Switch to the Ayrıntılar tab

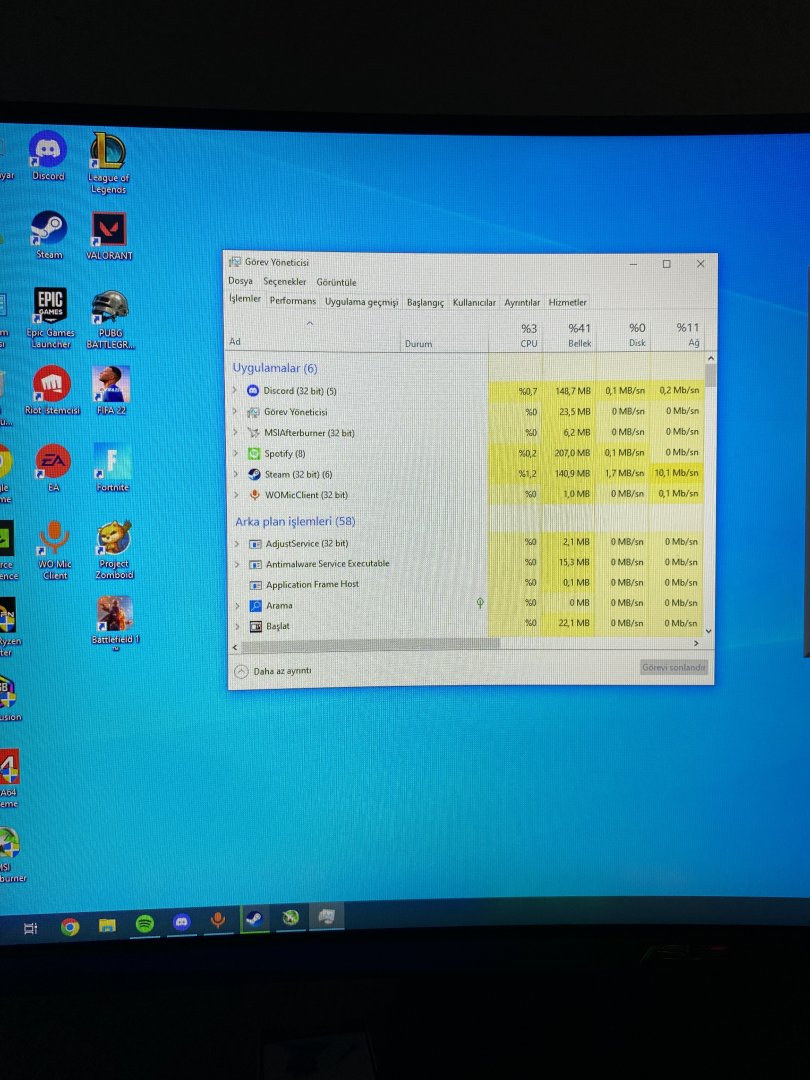(x=522, y=302)
